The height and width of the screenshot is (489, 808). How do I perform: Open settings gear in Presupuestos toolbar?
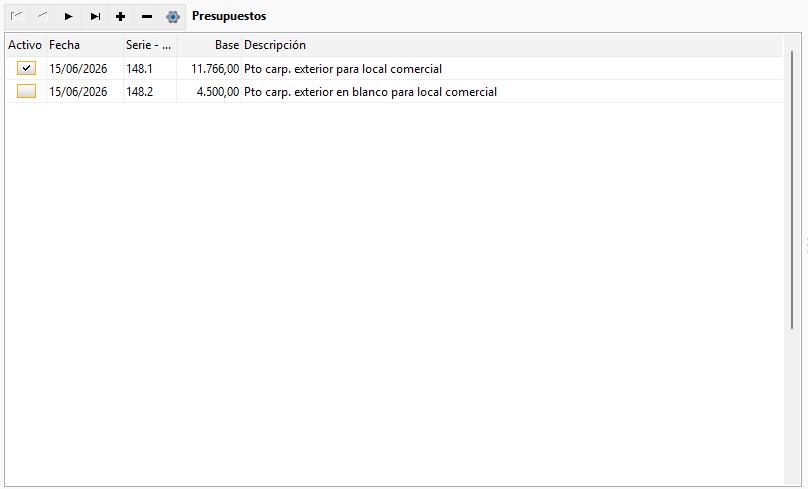tap(173, 16)
